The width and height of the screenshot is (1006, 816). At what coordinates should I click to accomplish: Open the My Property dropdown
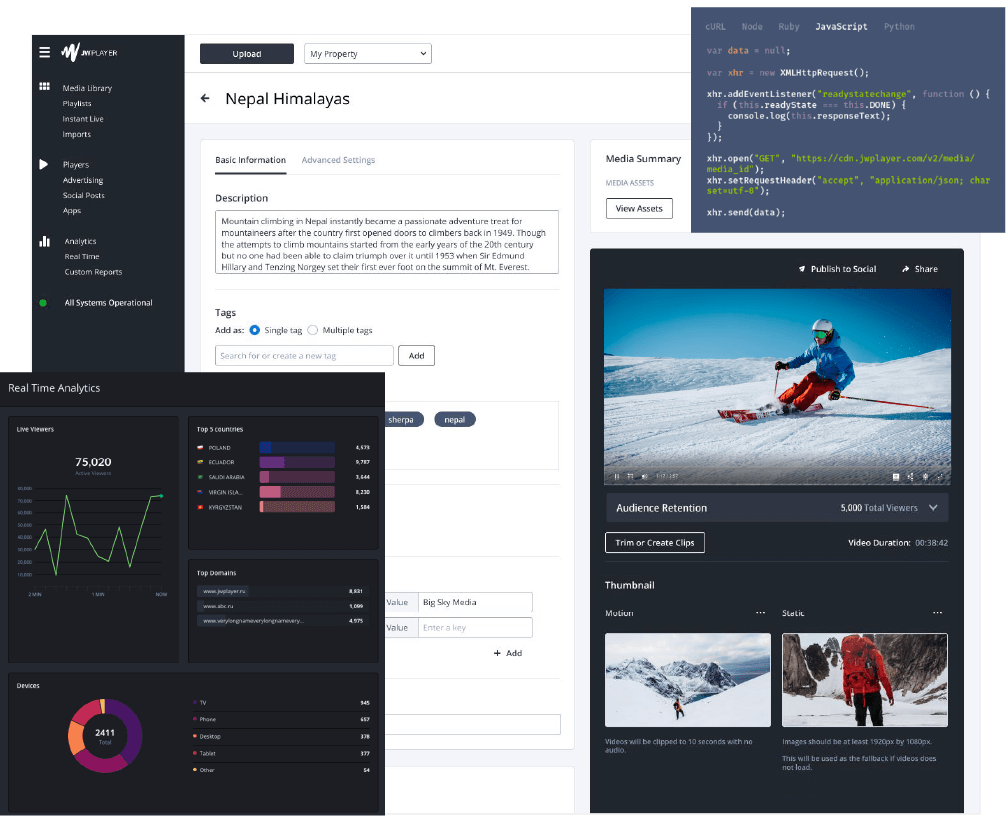pos(367,53)
